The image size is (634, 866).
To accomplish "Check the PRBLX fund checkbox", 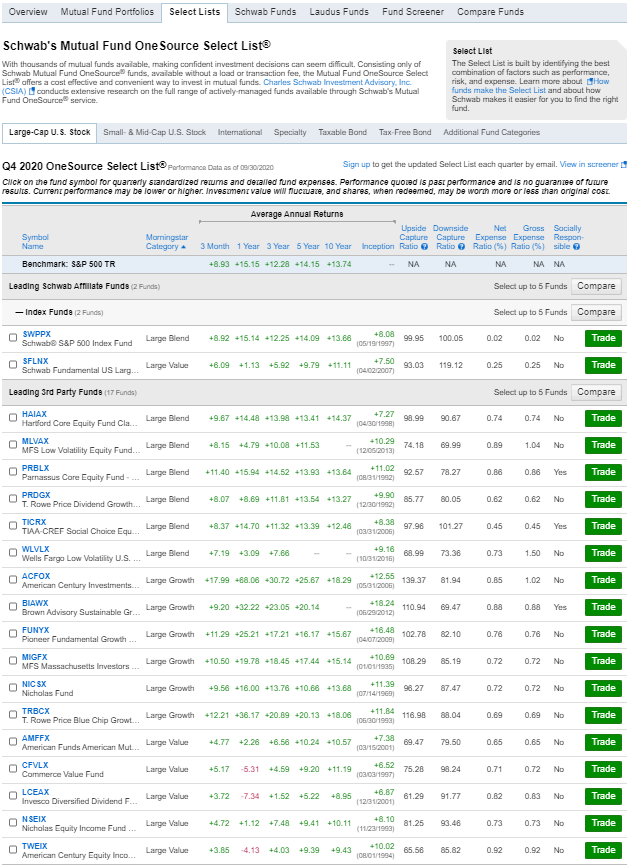I will 13,472.
